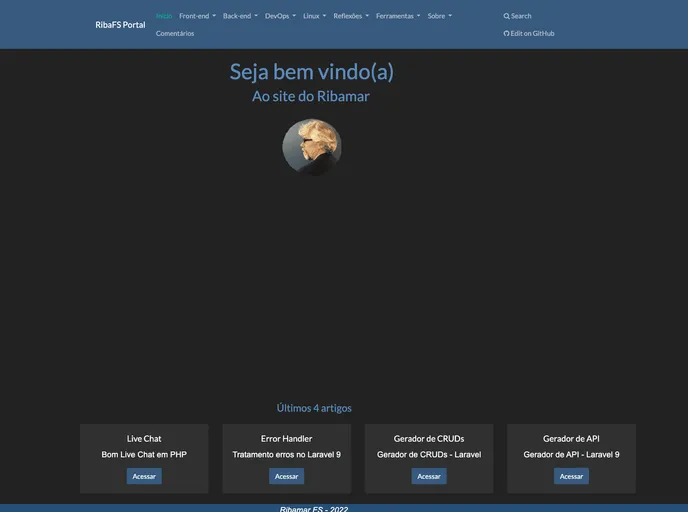Select the Live Chat card title

click(x=144, y=439)
